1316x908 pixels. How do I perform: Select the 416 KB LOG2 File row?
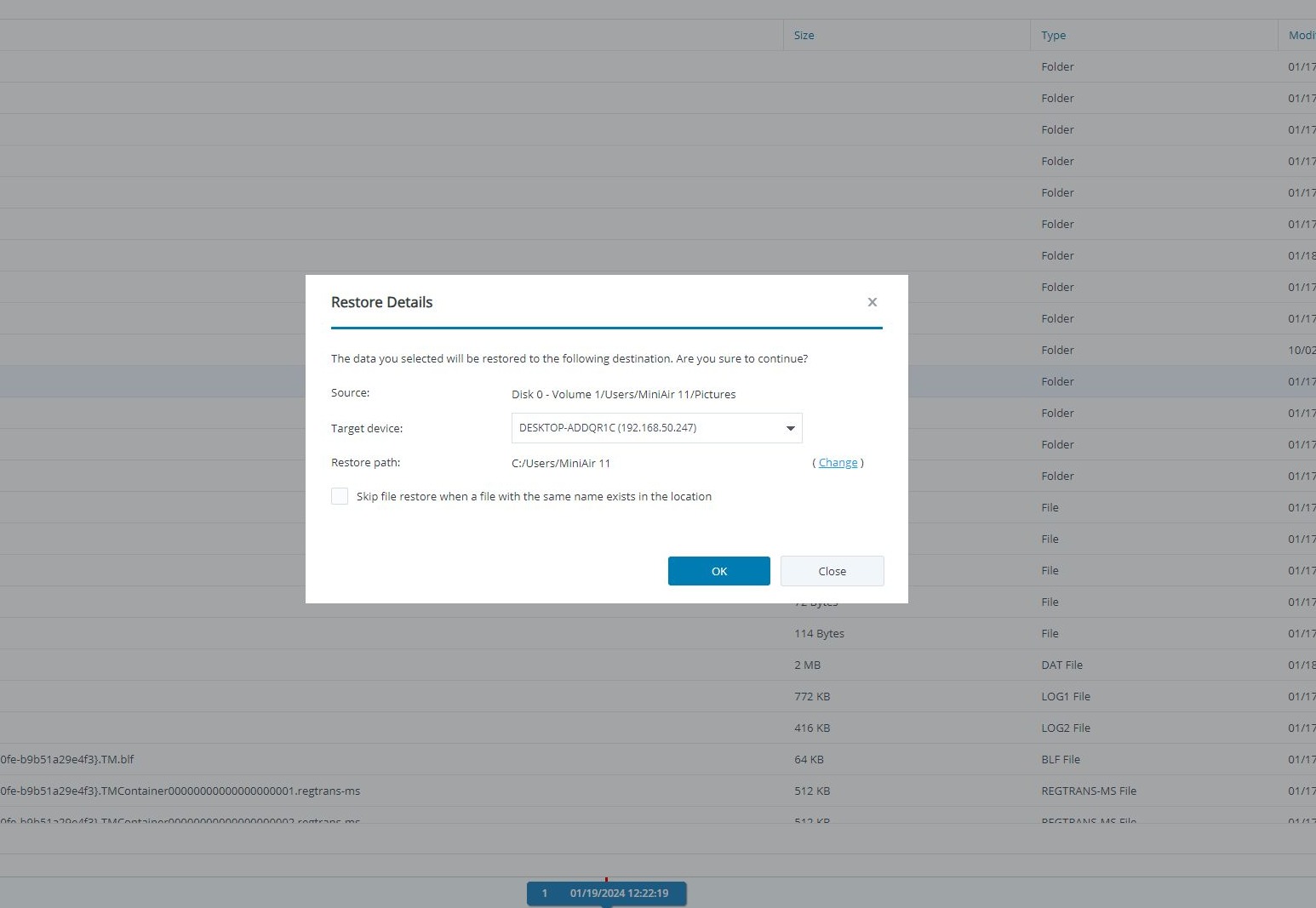pyautogui.click(x=811, y=728)
